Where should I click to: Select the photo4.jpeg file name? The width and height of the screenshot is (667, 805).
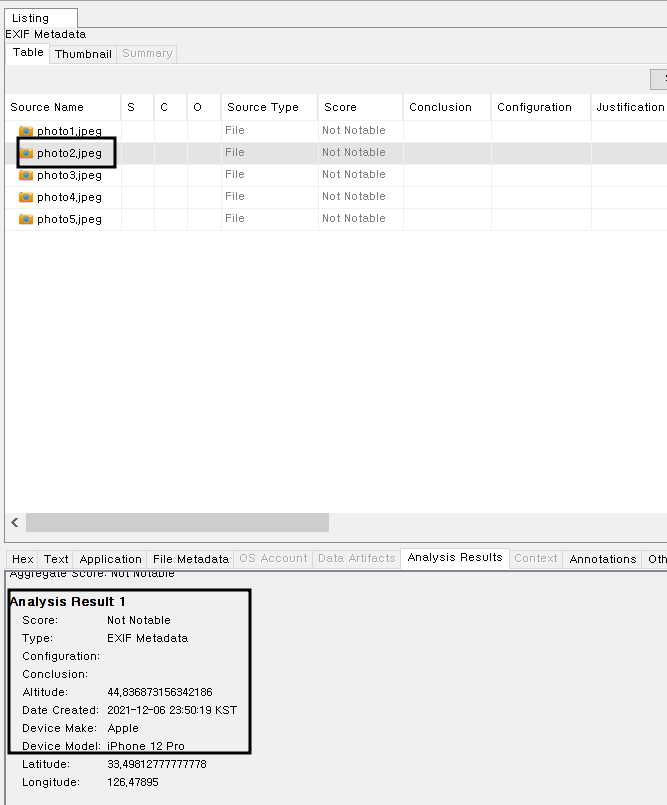[x=69, y=198]
